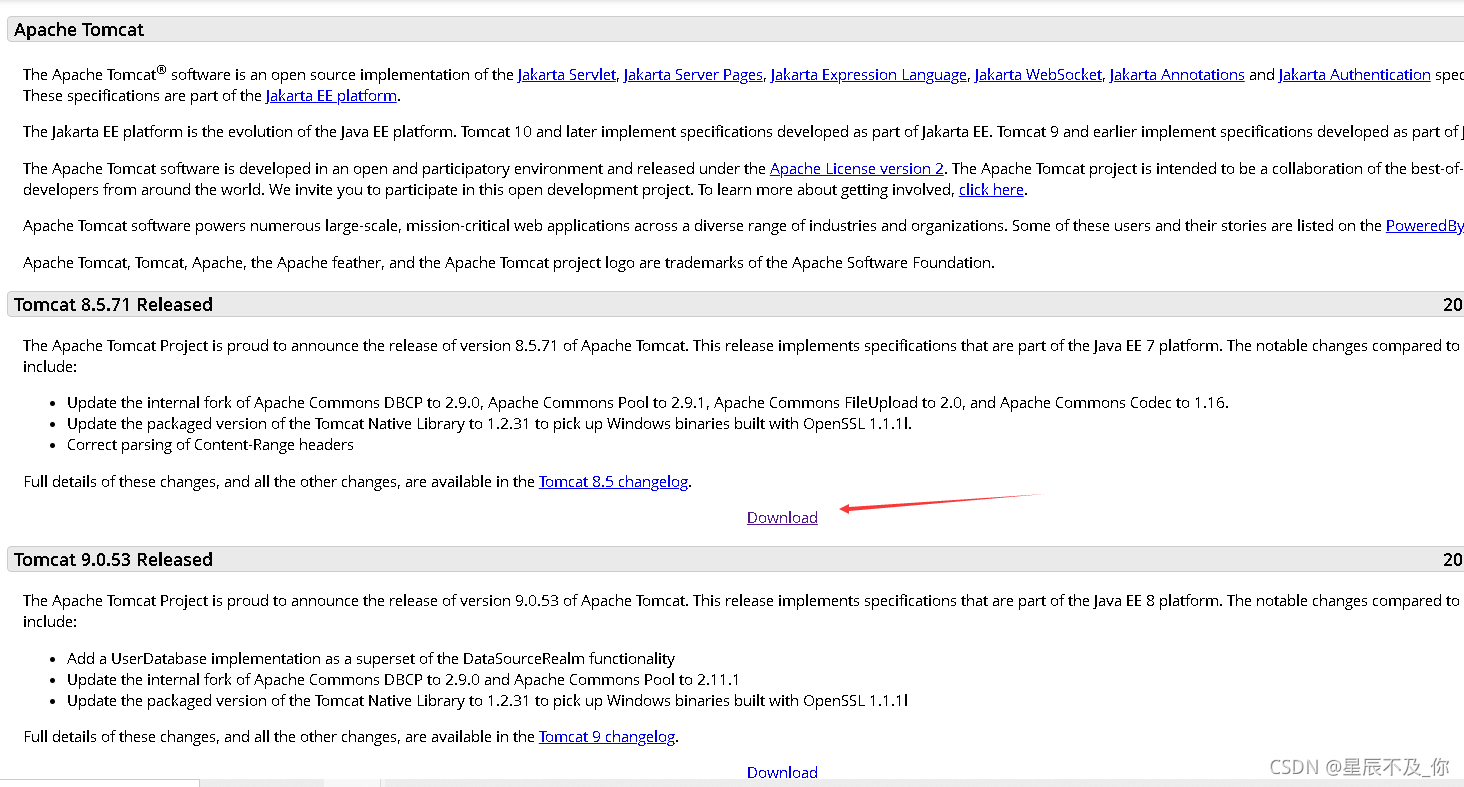The image size is (1464, 787).
Task: Click the bullet mentioning Apache Commons FileUpload 2.0
Action: tap(647, 403)
